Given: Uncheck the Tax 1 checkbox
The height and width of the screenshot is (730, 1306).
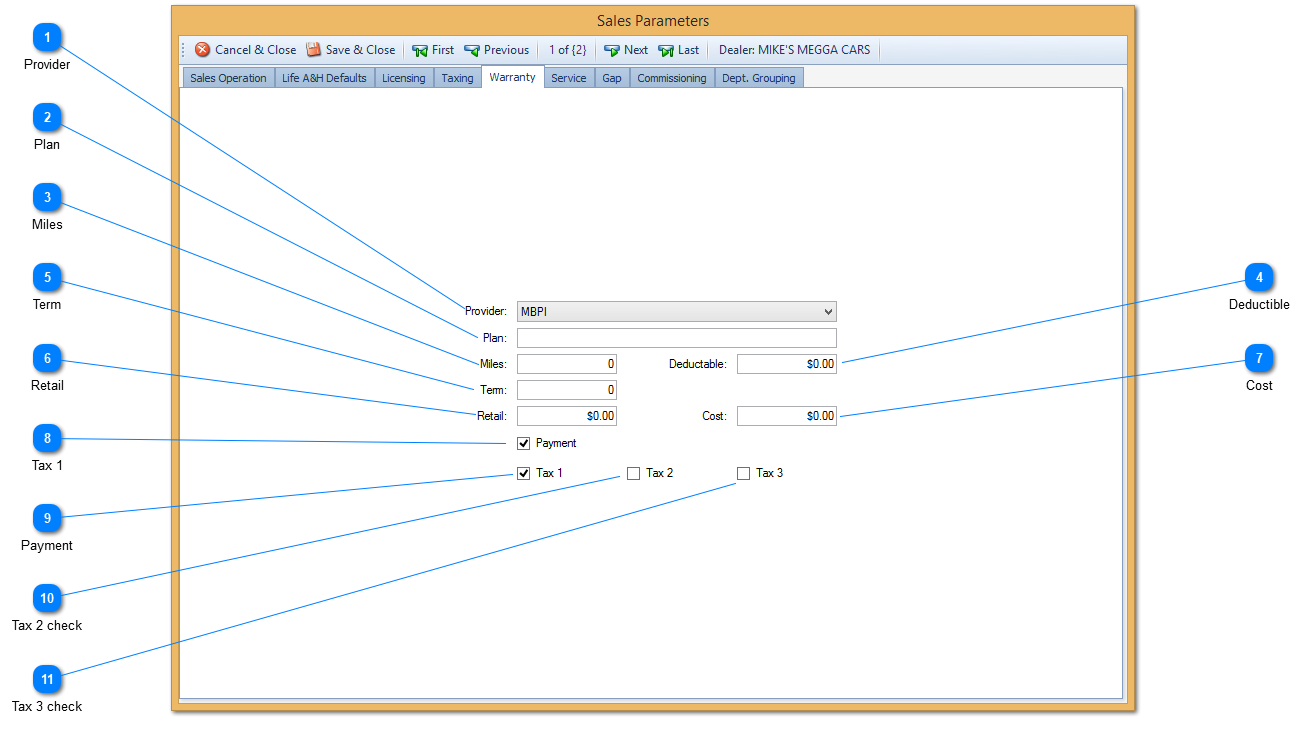Looking at the screenshot, I should 523,473.
